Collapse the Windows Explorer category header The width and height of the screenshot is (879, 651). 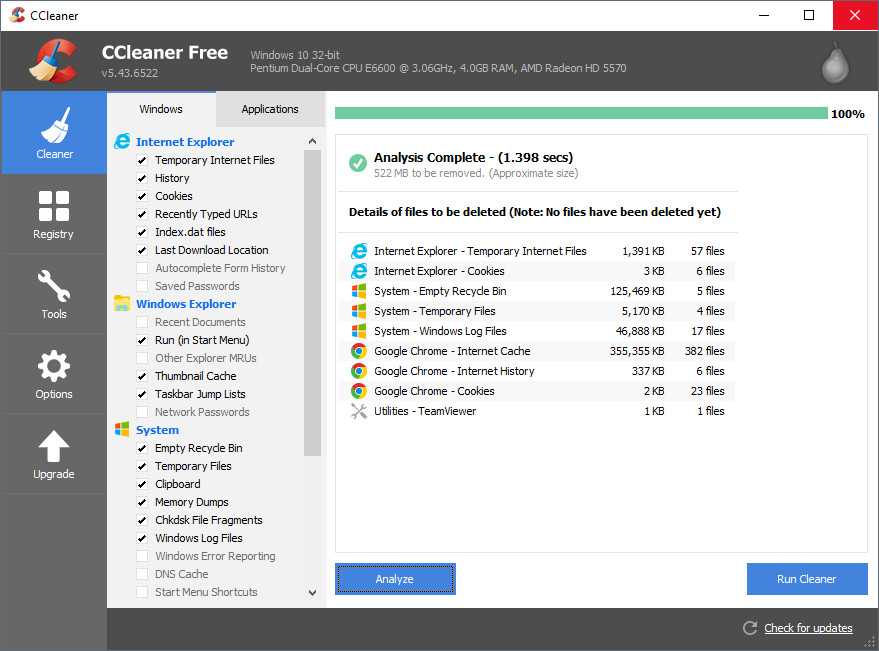[186, 304]
